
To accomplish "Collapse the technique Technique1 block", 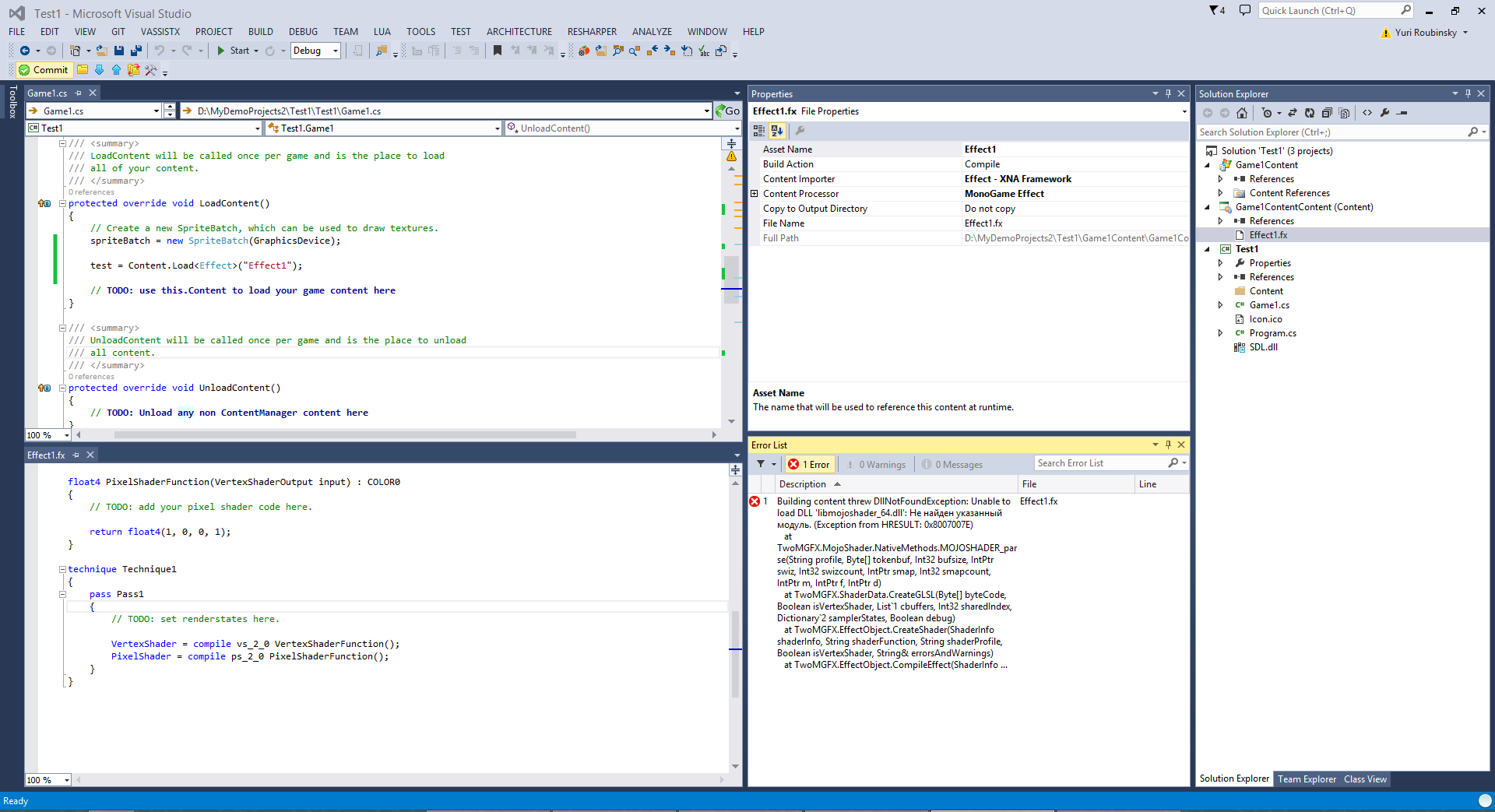I will 63,569.
